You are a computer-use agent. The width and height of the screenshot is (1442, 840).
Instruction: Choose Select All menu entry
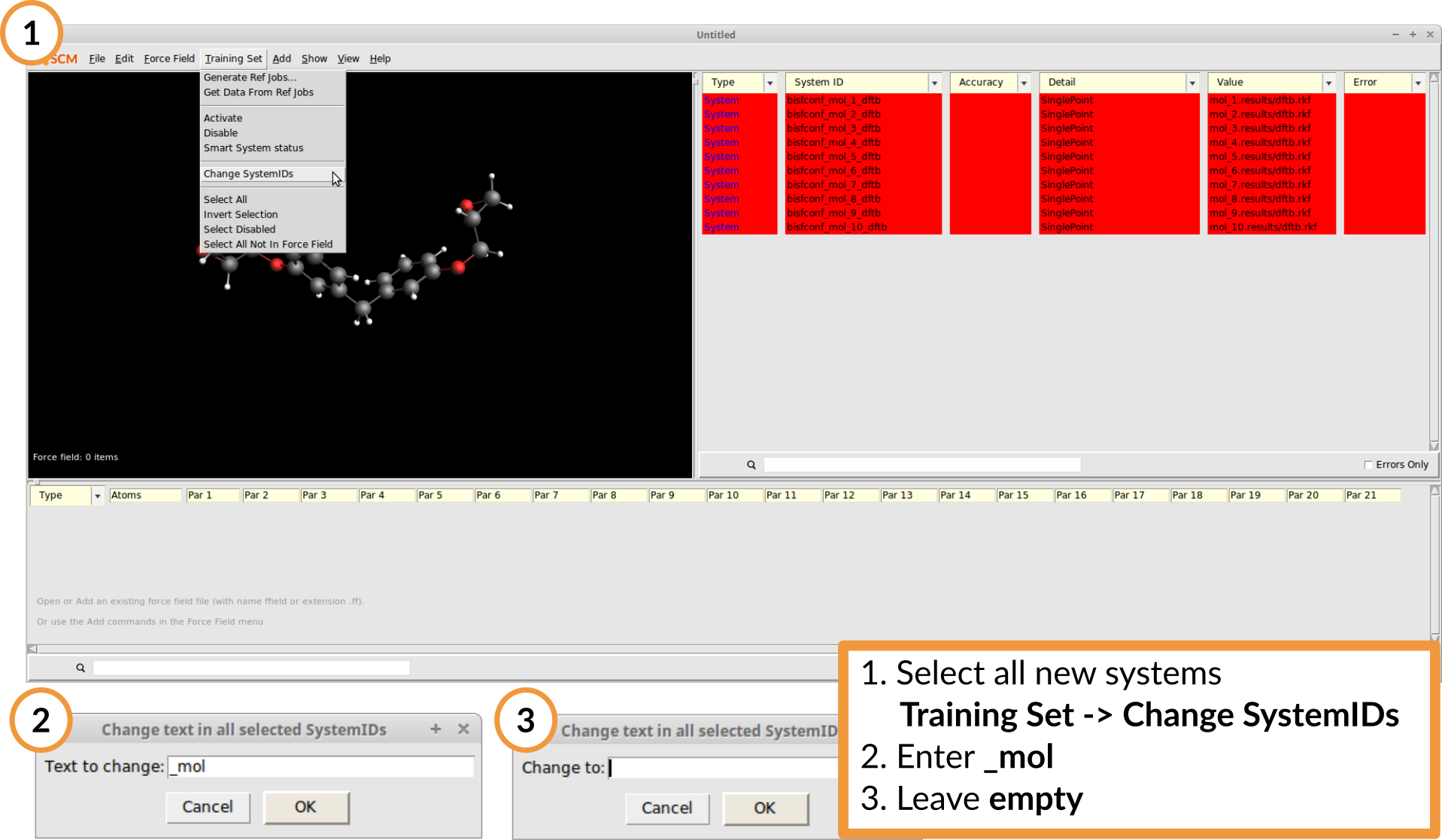(x=272, y=199)
